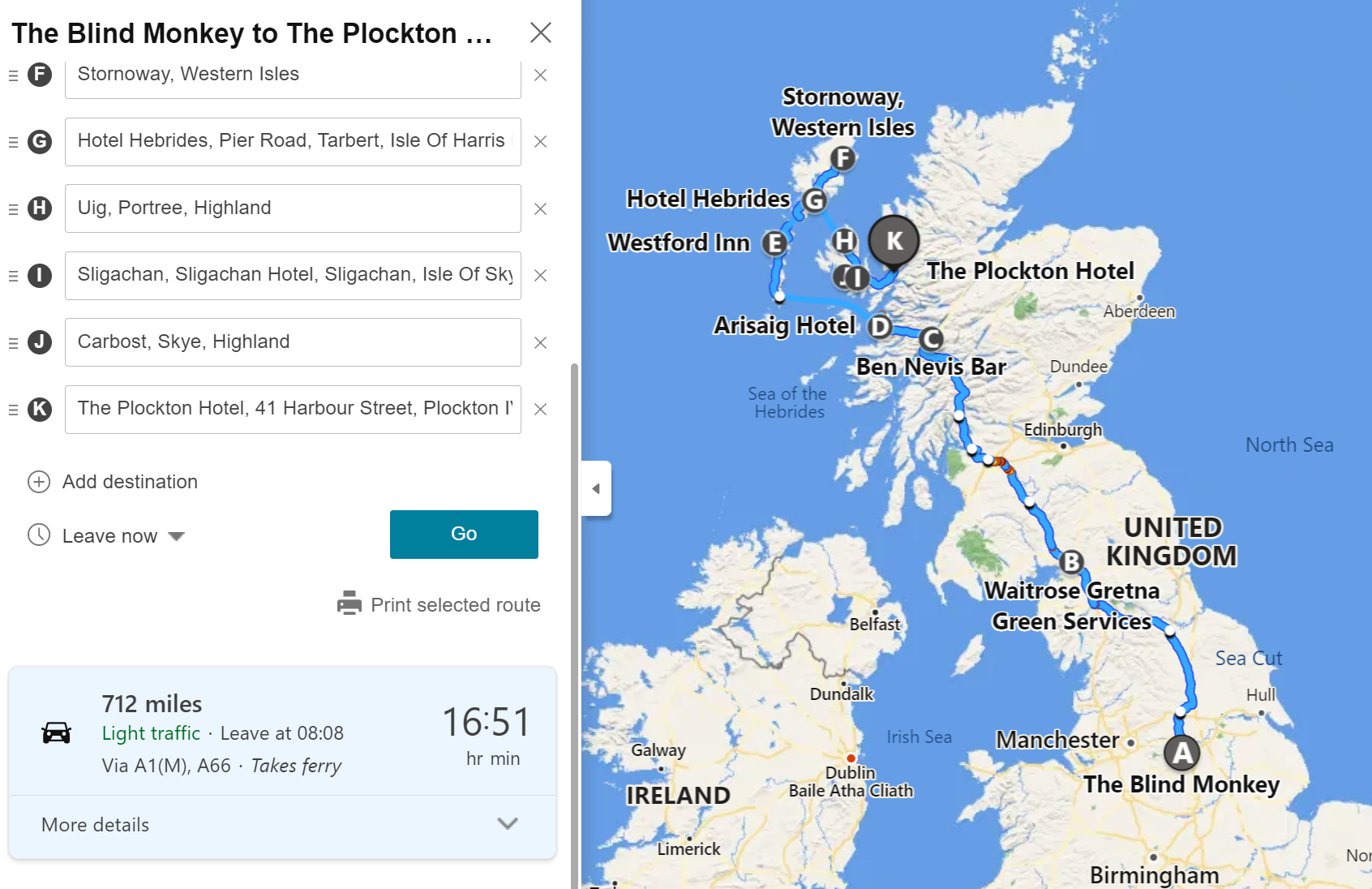Click the Print selected route link
1372x889 pixels.
pos(455,605)
